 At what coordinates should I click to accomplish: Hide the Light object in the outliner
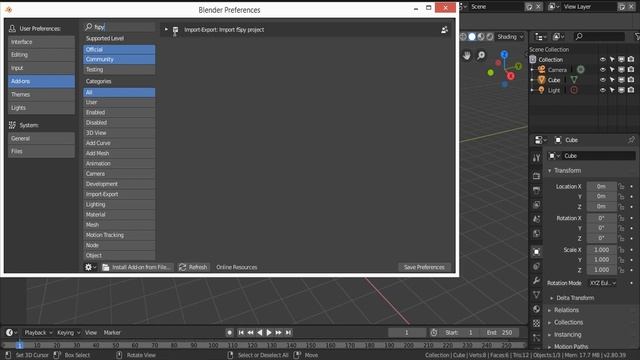coord(602,90)
